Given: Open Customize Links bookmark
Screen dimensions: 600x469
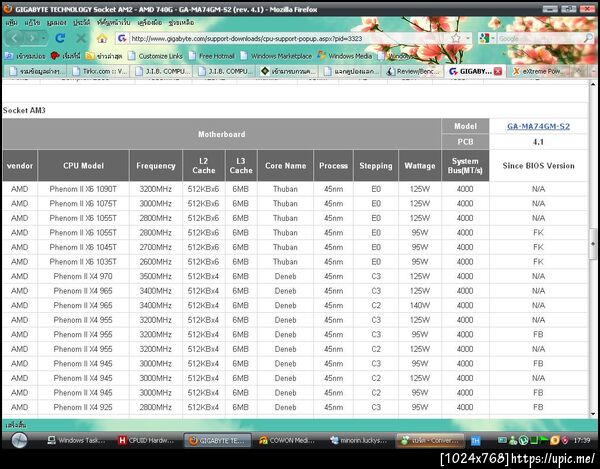Looking at the screenshot, I should (x=155, y=56).
